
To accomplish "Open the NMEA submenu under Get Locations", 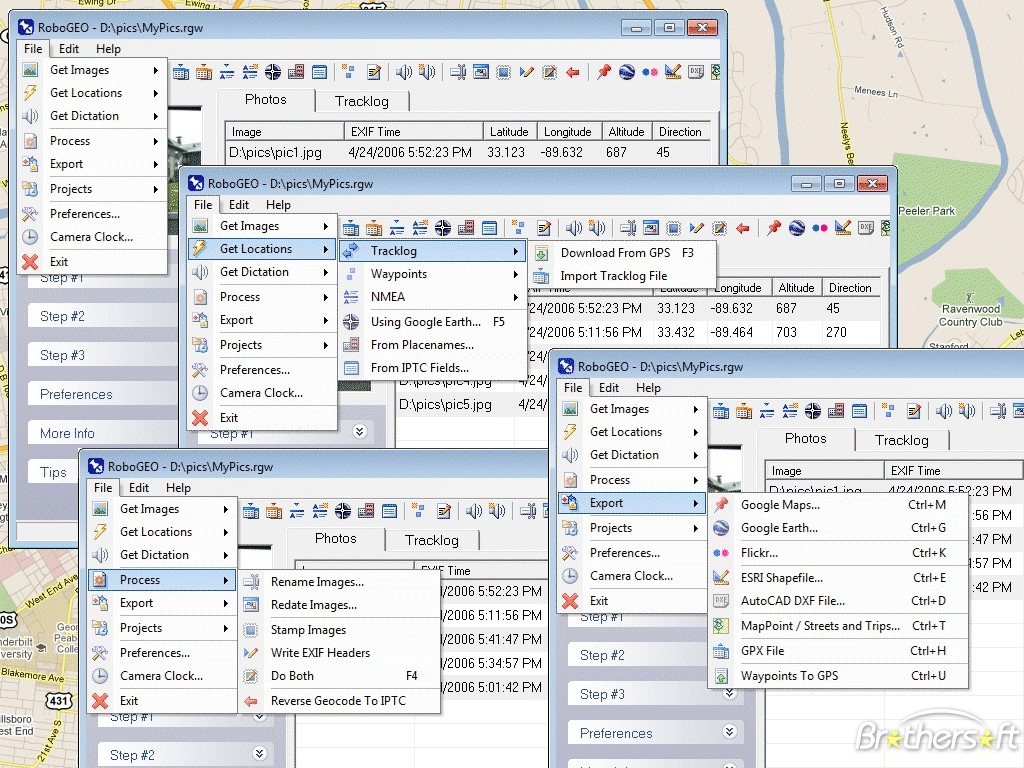I will click(432, 296).
